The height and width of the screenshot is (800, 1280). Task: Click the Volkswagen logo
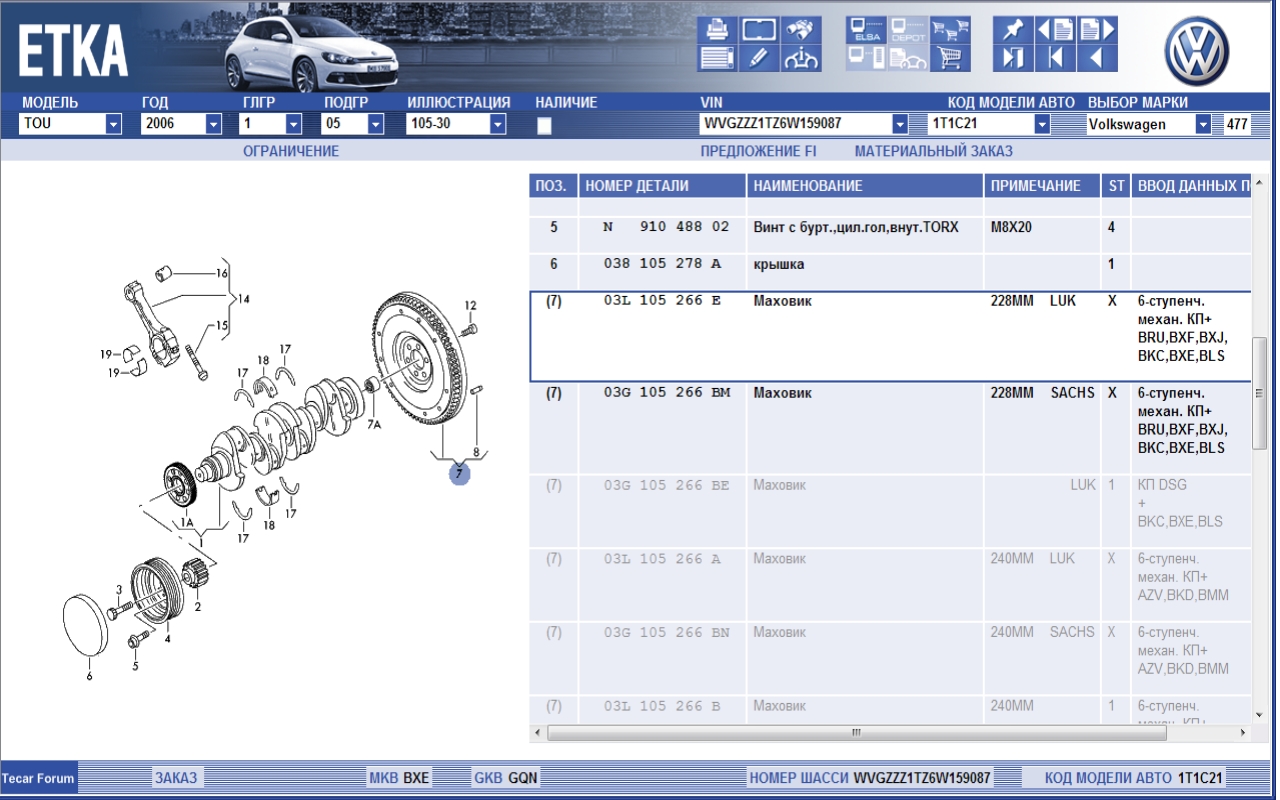[x=1197, y=52]
